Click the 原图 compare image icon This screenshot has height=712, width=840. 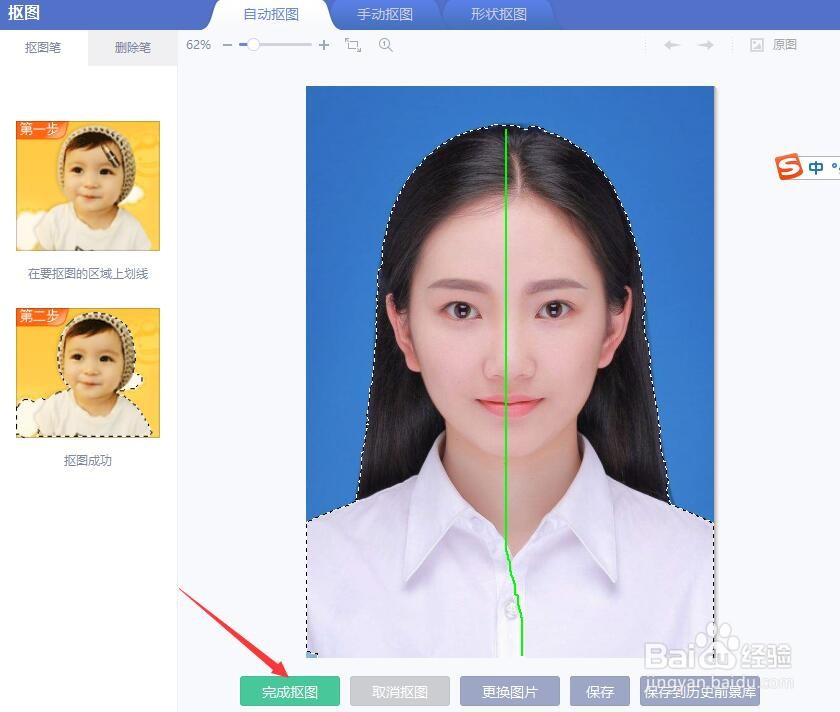pyautogui.click(x=758, y=45)
